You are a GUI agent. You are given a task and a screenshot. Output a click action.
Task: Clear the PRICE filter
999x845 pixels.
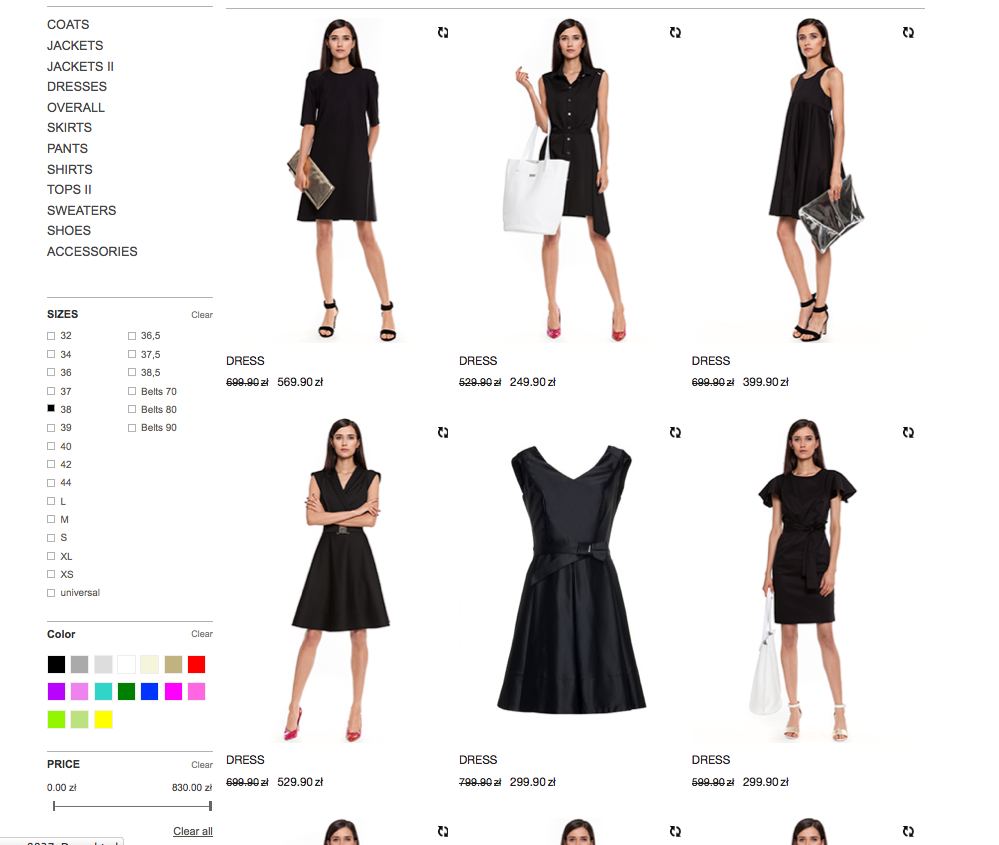(202, 765)
